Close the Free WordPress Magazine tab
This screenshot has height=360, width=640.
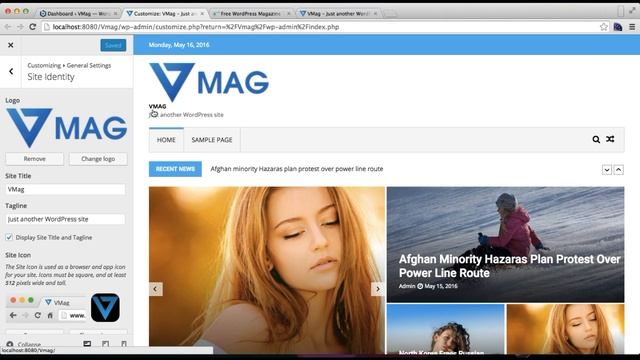289,13
